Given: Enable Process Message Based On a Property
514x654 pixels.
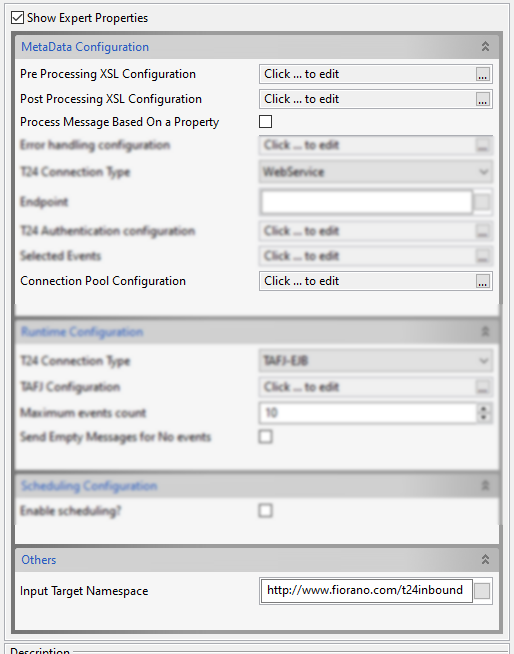Looking at the screenshot, I should click(x=265, y=122).
